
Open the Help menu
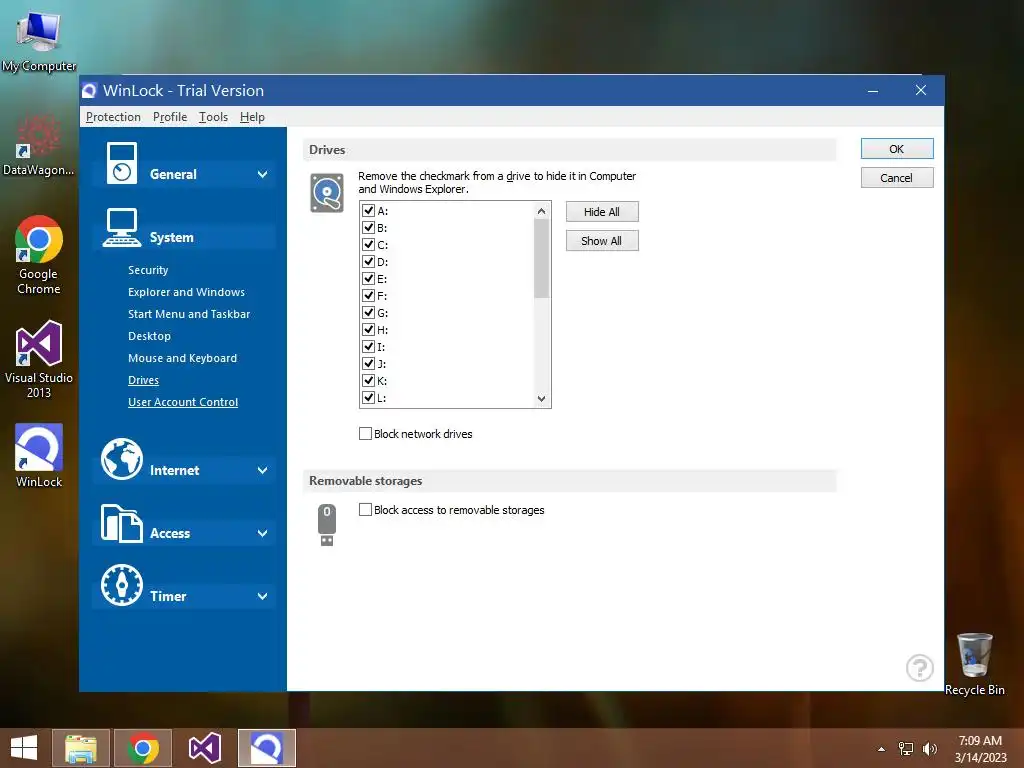point(252,117)
